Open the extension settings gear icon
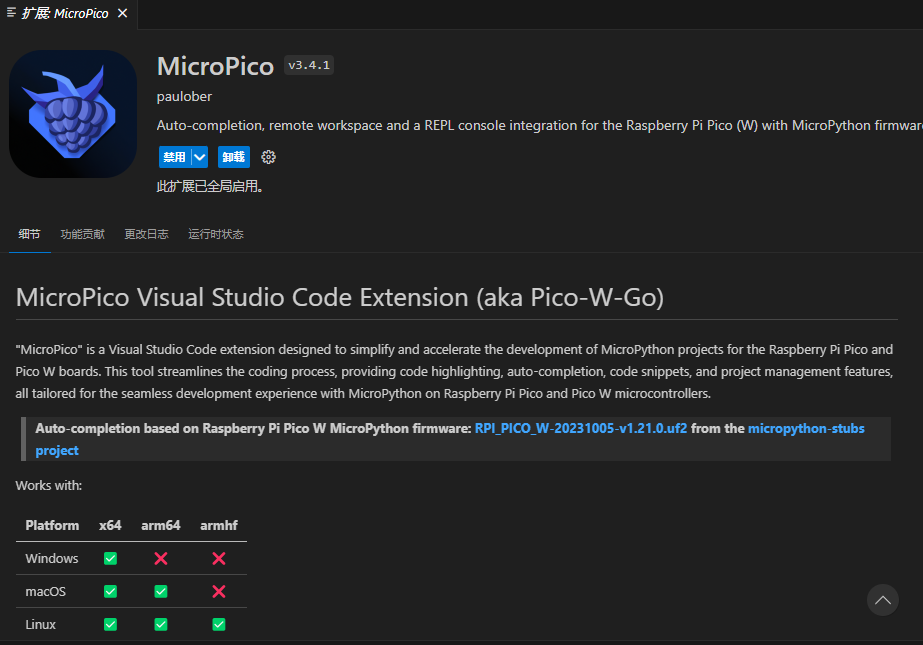 tap(268, 157)
